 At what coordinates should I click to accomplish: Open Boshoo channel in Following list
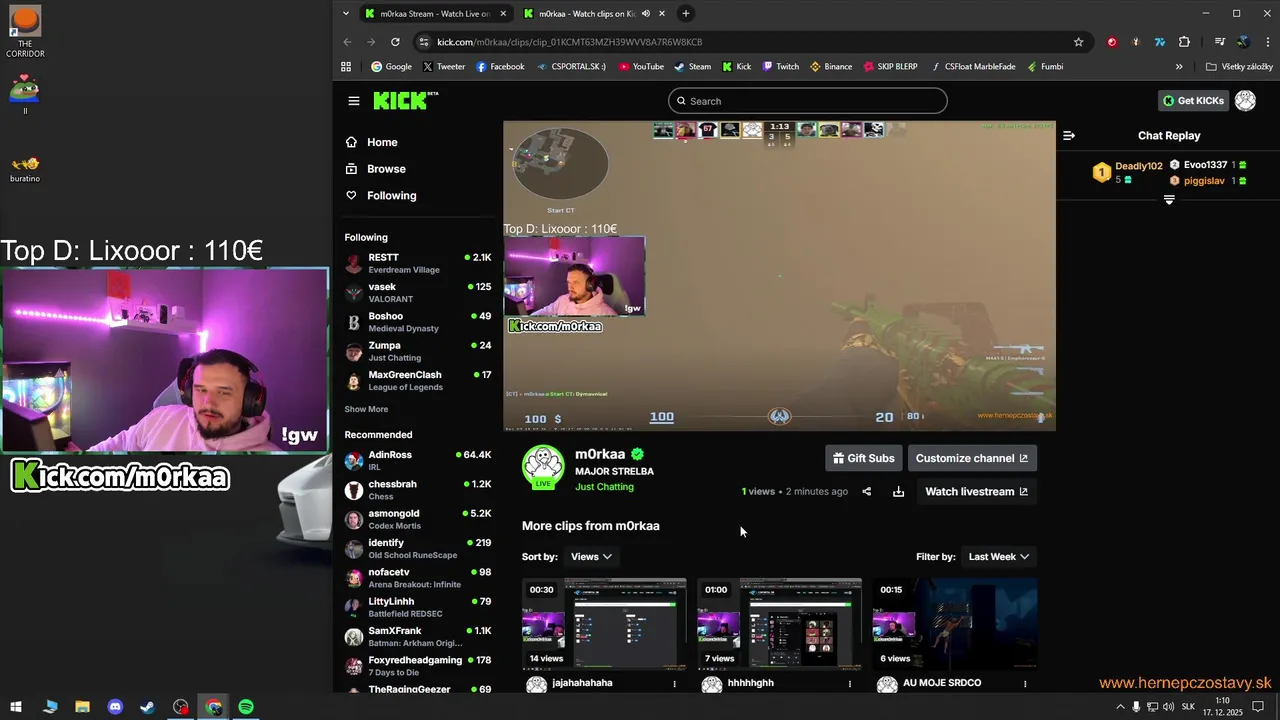[418, 322]
